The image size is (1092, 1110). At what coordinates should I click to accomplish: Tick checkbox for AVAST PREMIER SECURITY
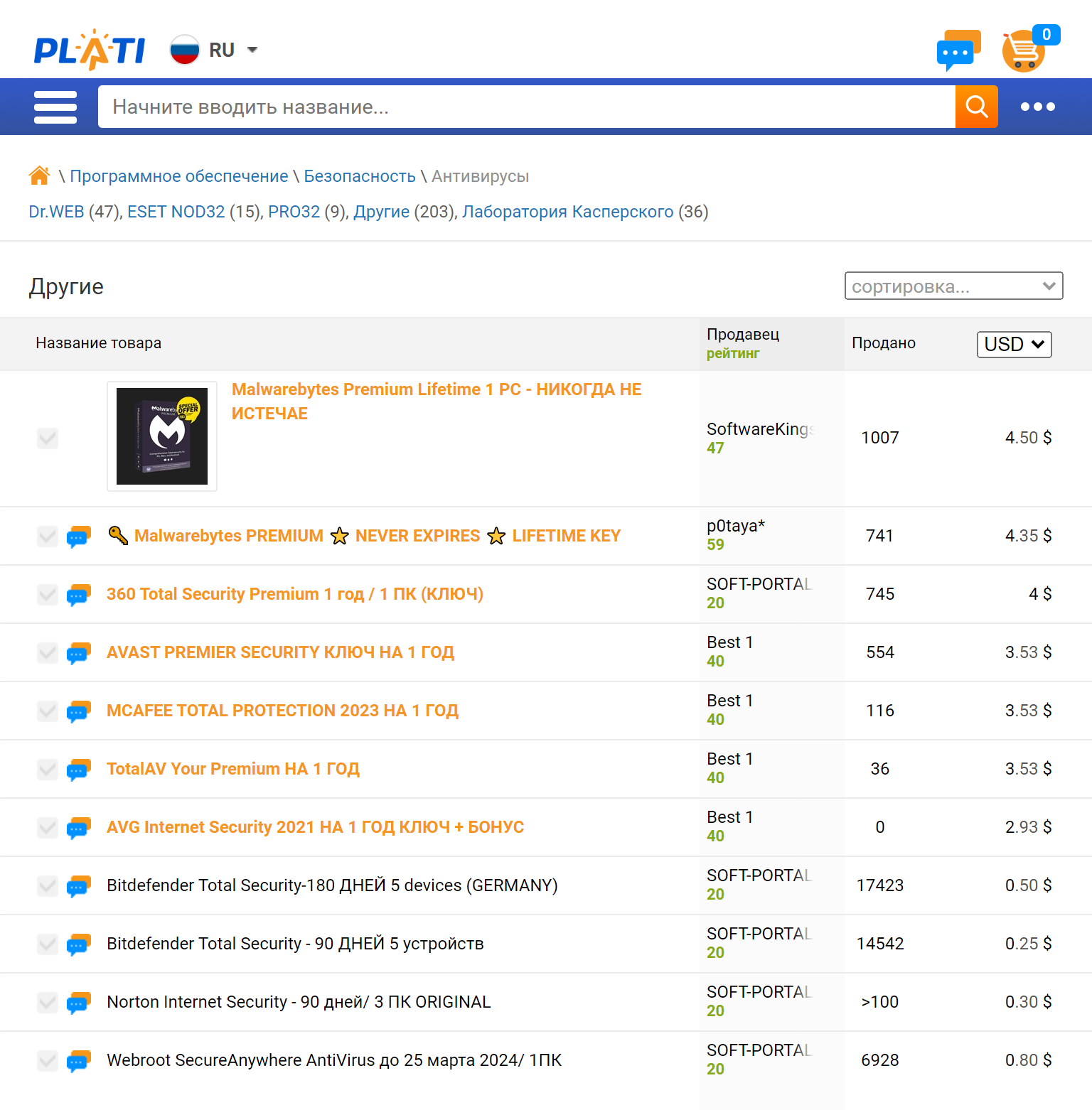(48, 653)
